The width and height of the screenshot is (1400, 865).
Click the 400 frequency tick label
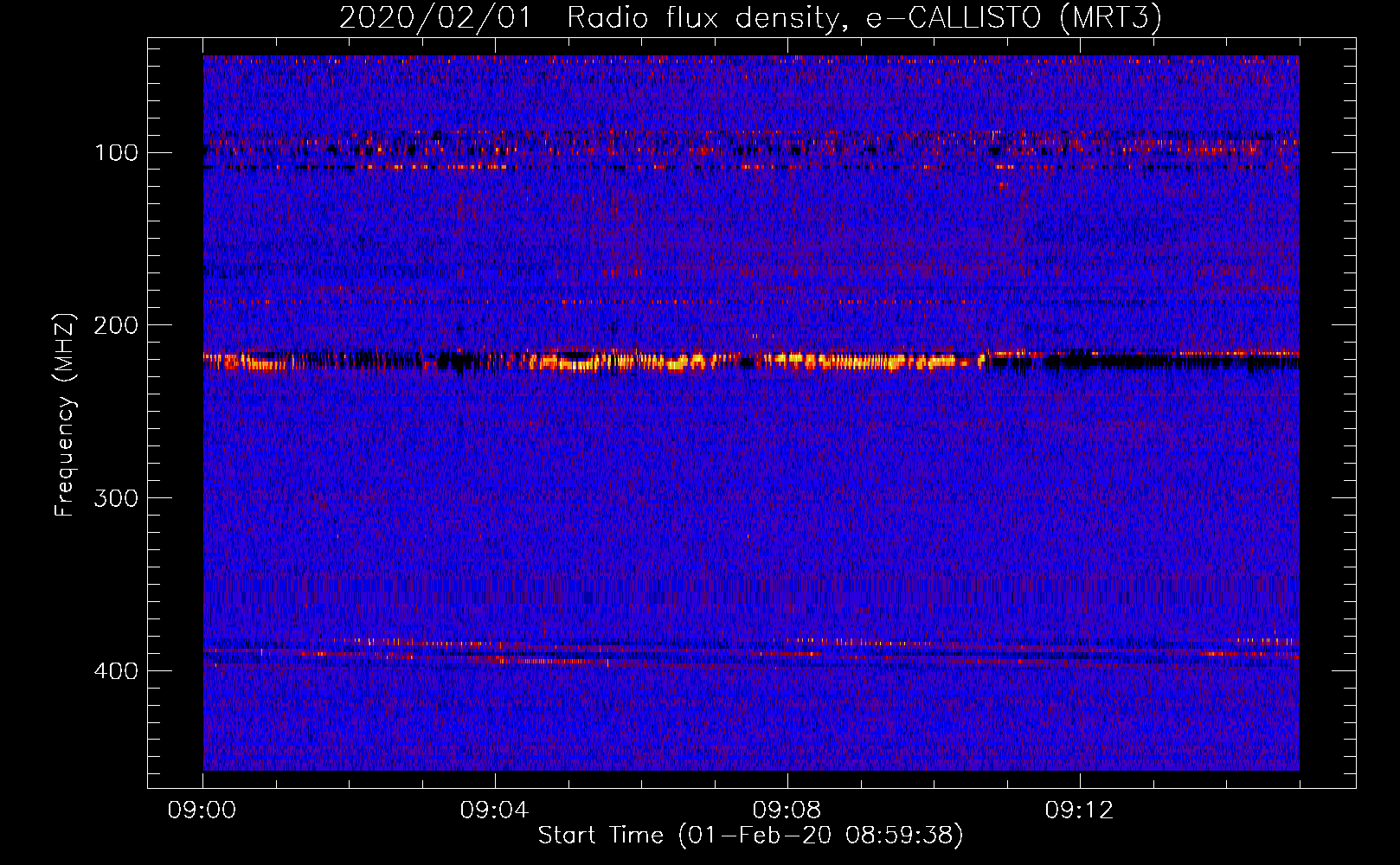(117, 671)
